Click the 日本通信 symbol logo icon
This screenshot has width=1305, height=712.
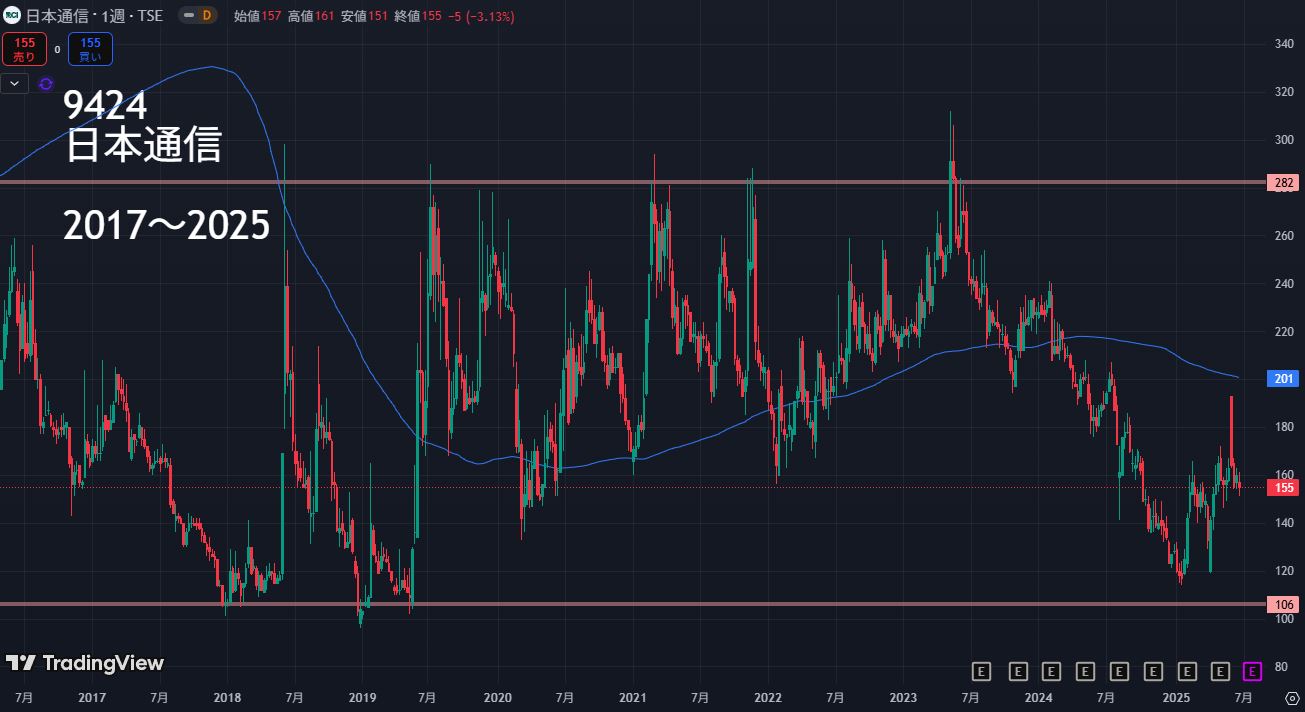tap(12, 15)
